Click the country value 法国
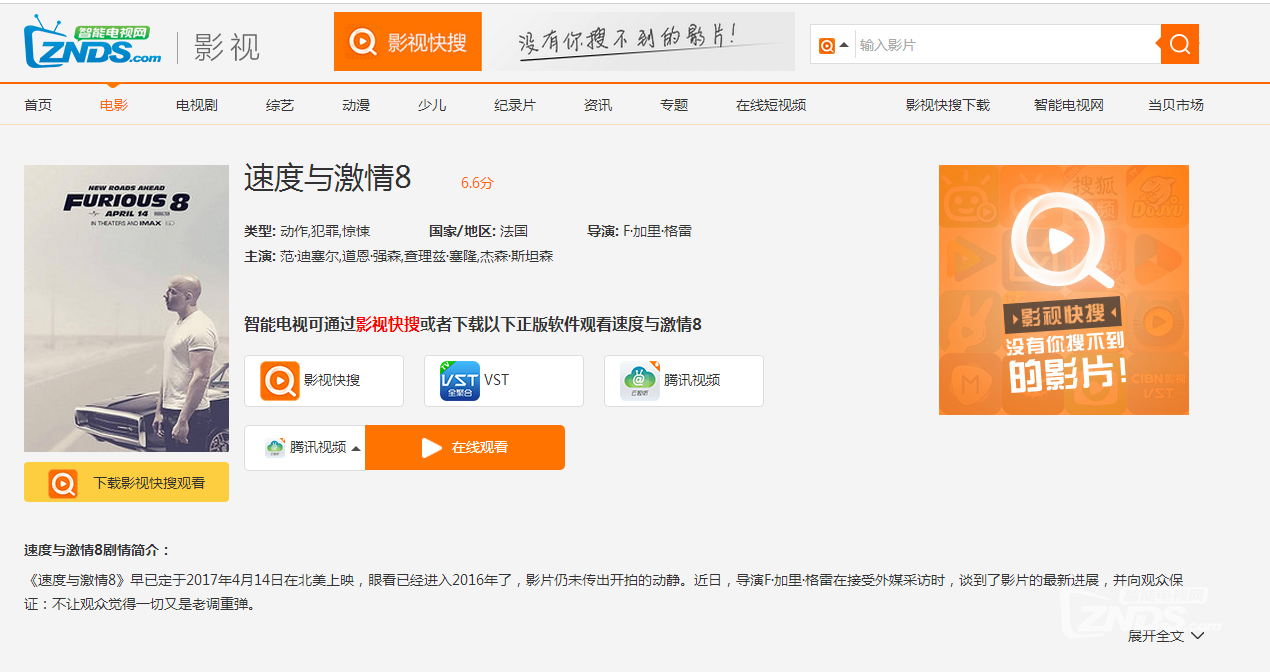Image resolution: width=1270 pixels, height=672 pixels. [514, 231]
